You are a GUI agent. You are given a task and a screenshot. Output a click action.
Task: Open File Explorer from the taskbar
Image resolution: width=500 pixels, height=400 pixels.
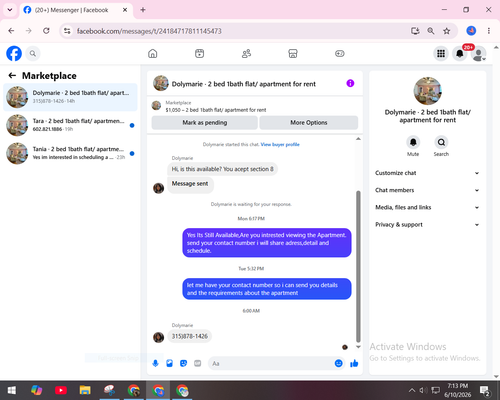tap(85, 390)
